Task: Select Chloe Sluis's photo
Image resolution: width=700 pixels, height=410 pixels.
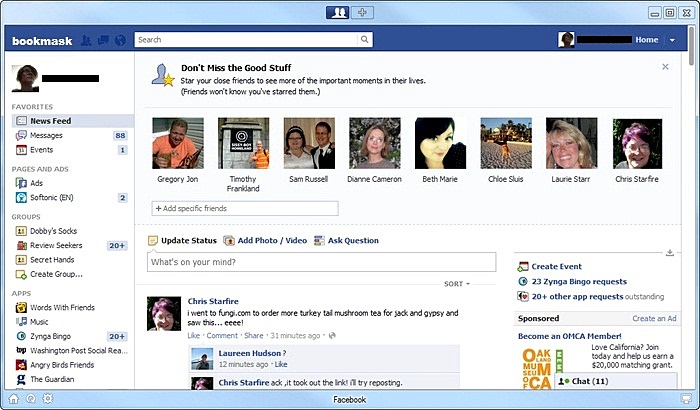Action: point(506,143)
